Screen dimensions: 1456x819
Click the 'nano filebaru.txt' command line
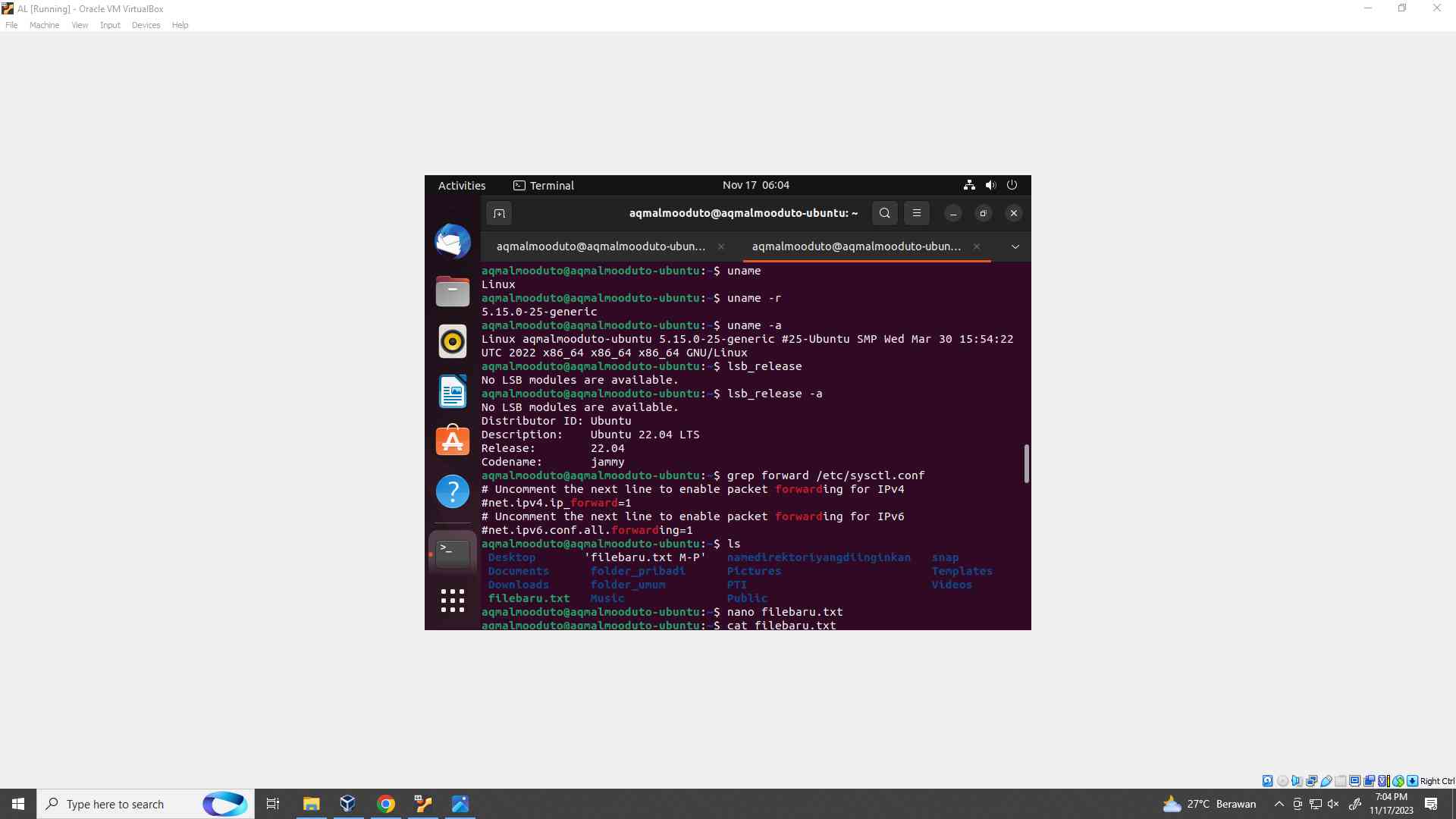[785, 612]
